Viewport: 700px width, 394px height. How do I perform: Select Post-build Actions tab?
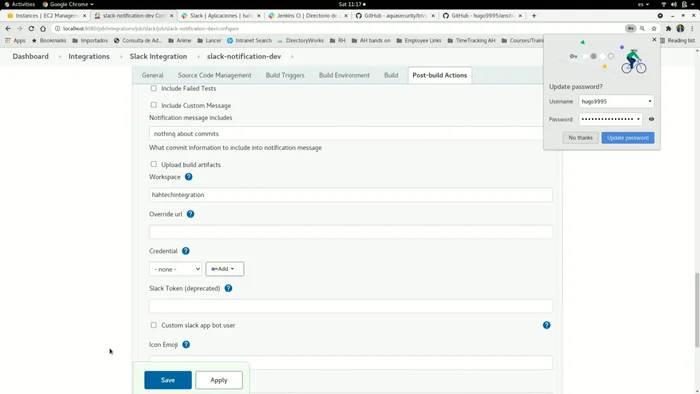coord(440,75)
